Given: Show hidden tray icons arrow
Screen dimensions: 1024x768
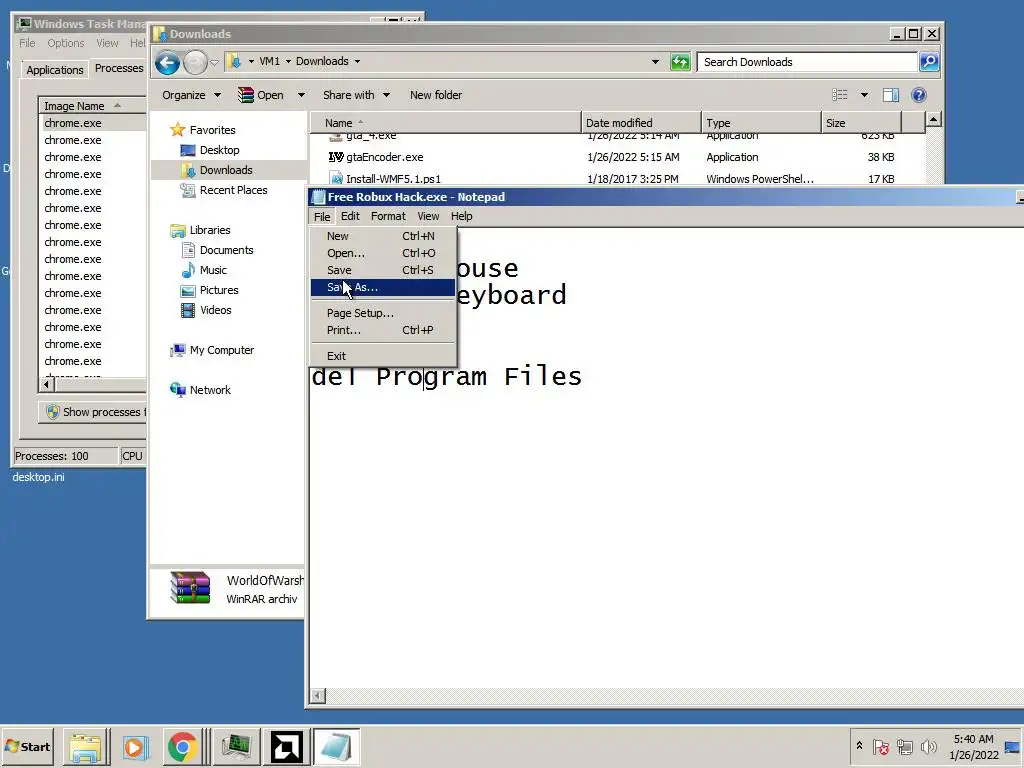Looking at the screenshot, I should point(859,746).
